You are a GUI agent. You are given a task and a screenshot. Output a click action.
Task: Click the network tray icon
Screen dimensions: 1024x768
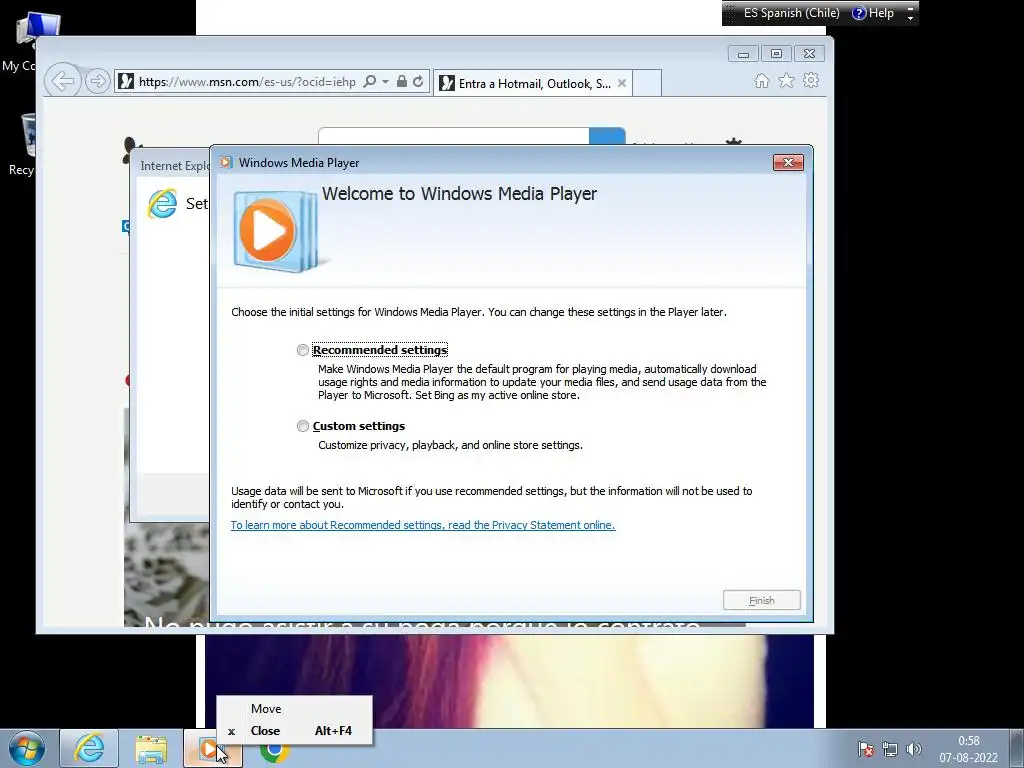tap(889, 750)
